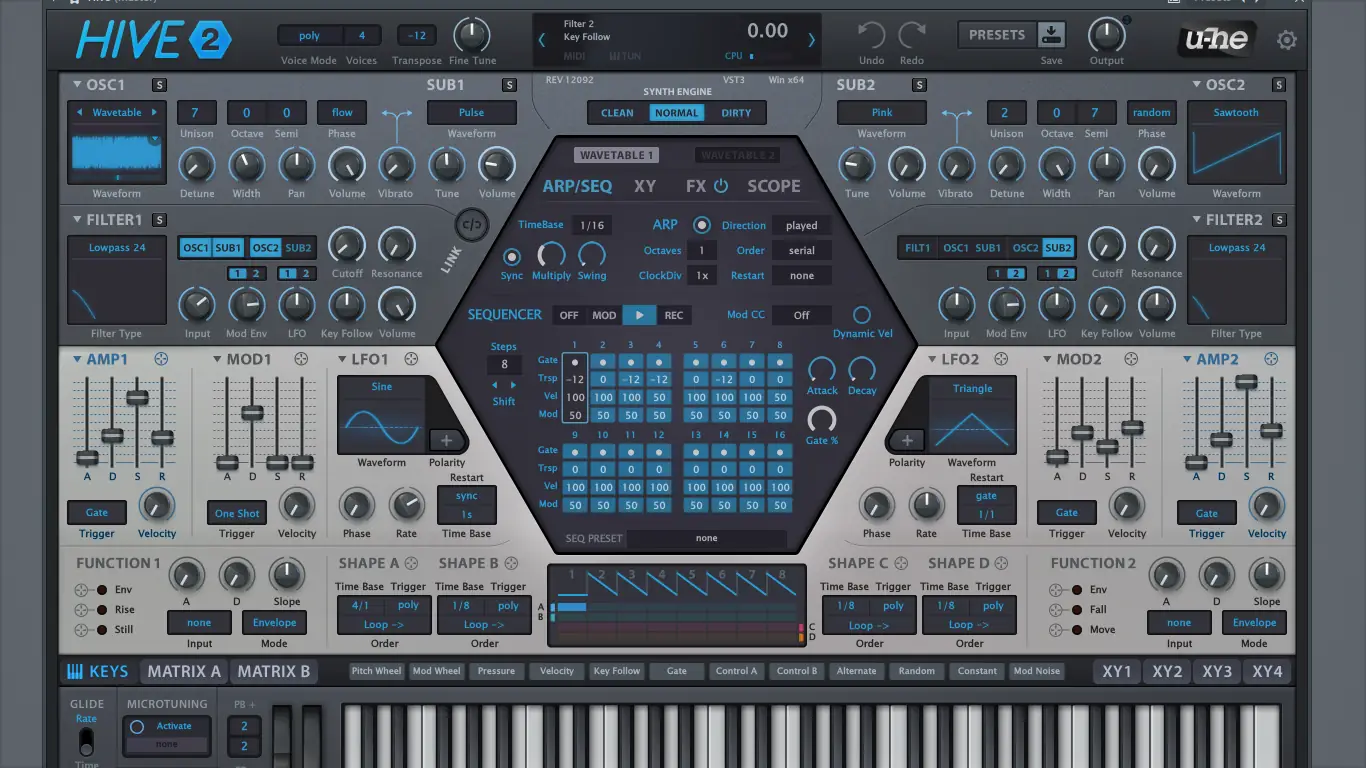This screenshot has width=1366, height=768.
Task: Select the CLEAN synth engine
Action: [x=617, y=113]
